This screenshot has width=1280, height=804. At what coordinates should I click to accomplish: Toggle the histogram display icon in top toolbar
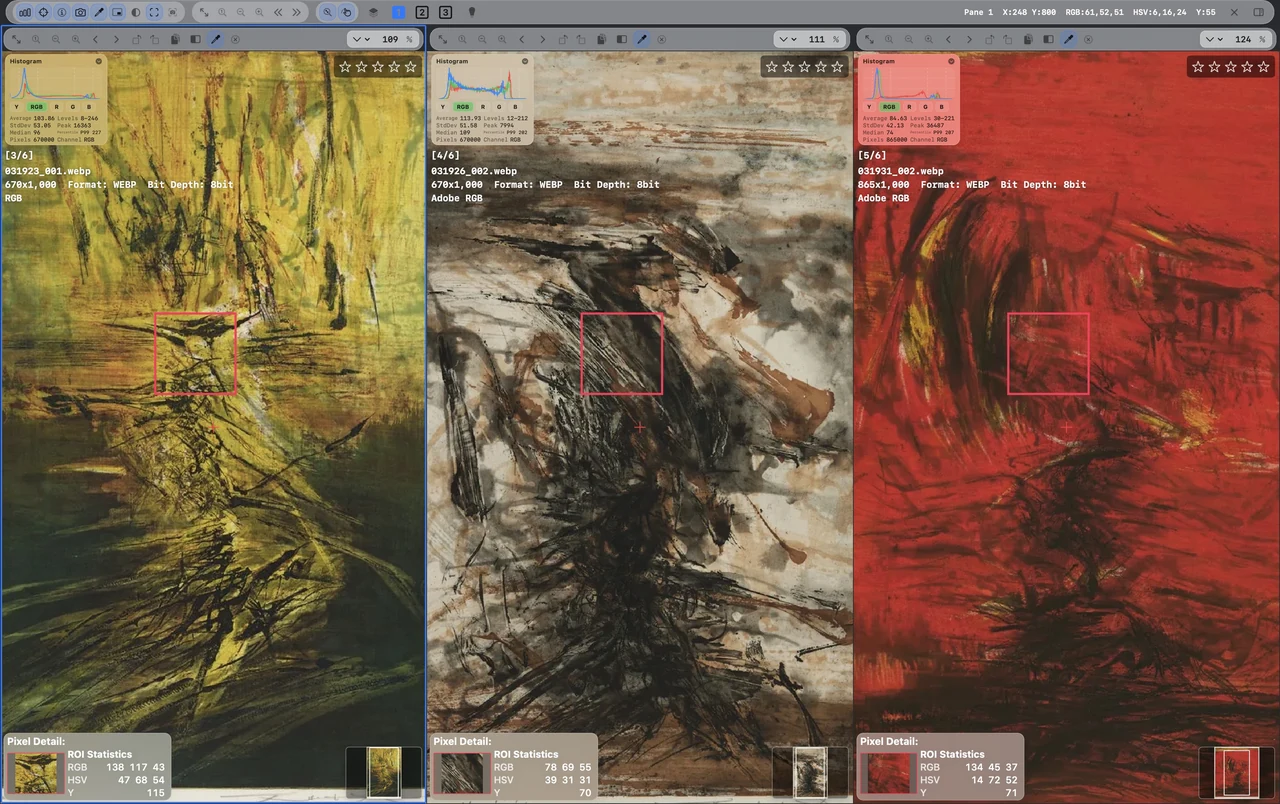pyautogui.click(x=25, y=12)
